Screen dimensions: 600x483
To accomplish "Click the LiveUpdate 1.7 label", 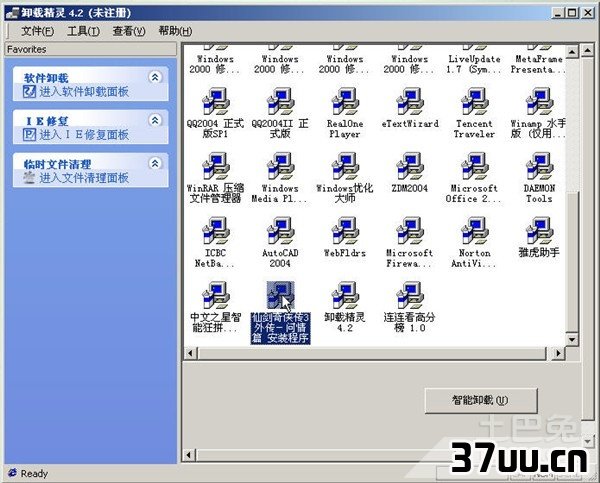I will 474,64.
